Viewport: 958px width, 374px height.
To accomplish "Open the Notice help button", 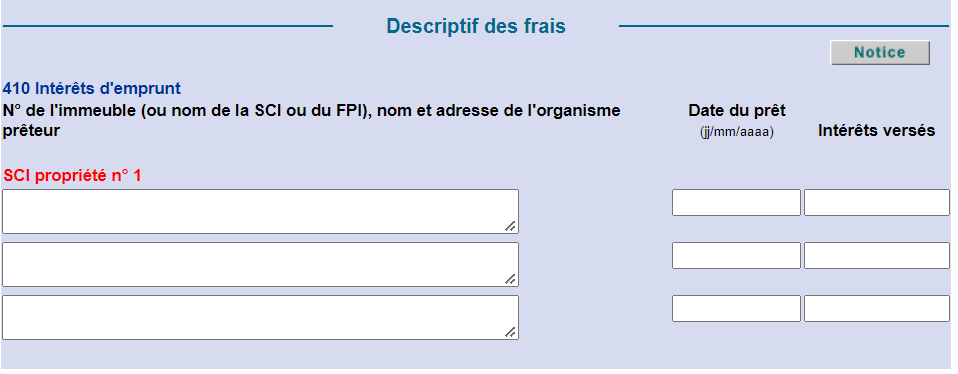I will [880, 53].
